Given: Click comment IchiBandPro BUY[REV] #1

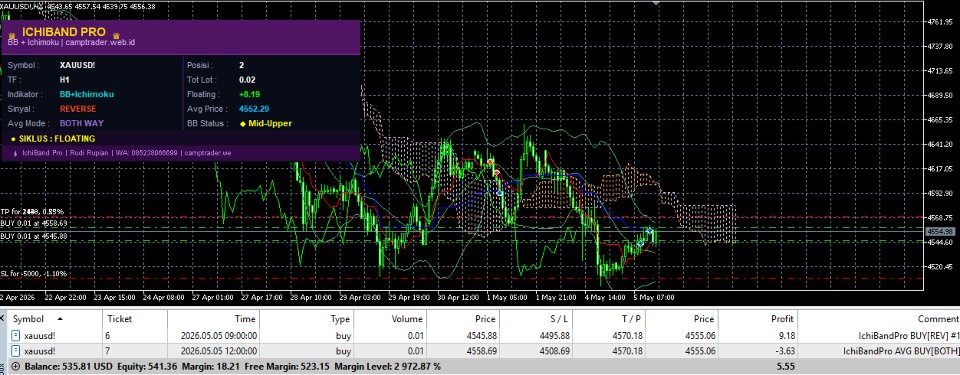Looking at the screenshot, I should pos(910,335).
